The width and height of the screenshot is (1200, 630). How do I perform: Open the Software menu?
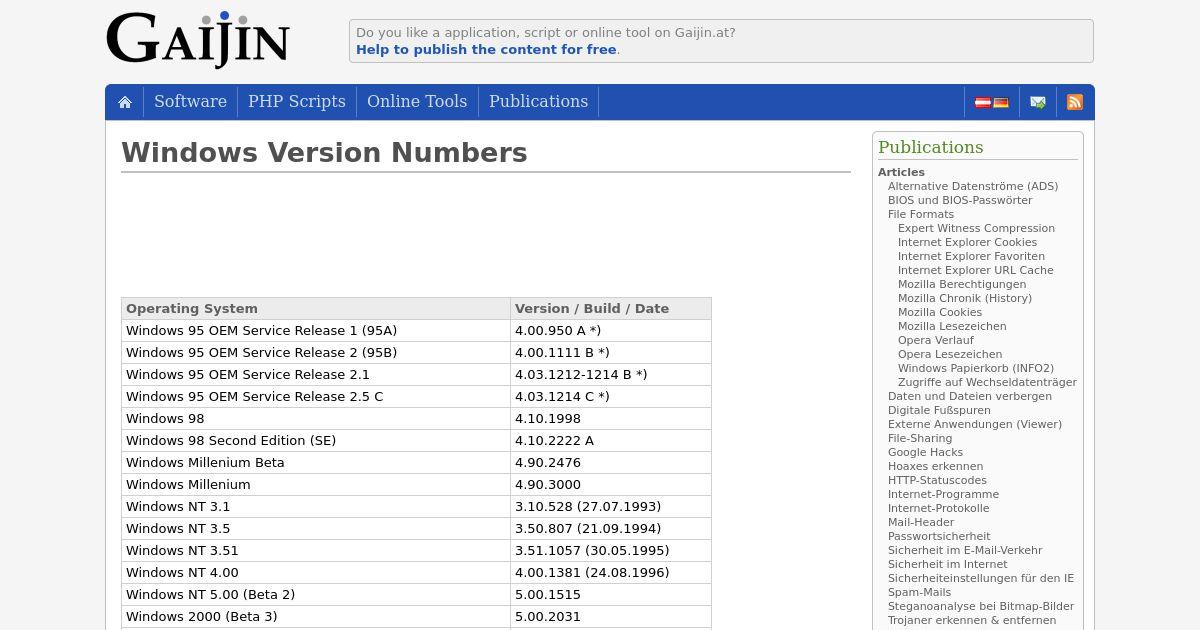[x=190, y=102]
